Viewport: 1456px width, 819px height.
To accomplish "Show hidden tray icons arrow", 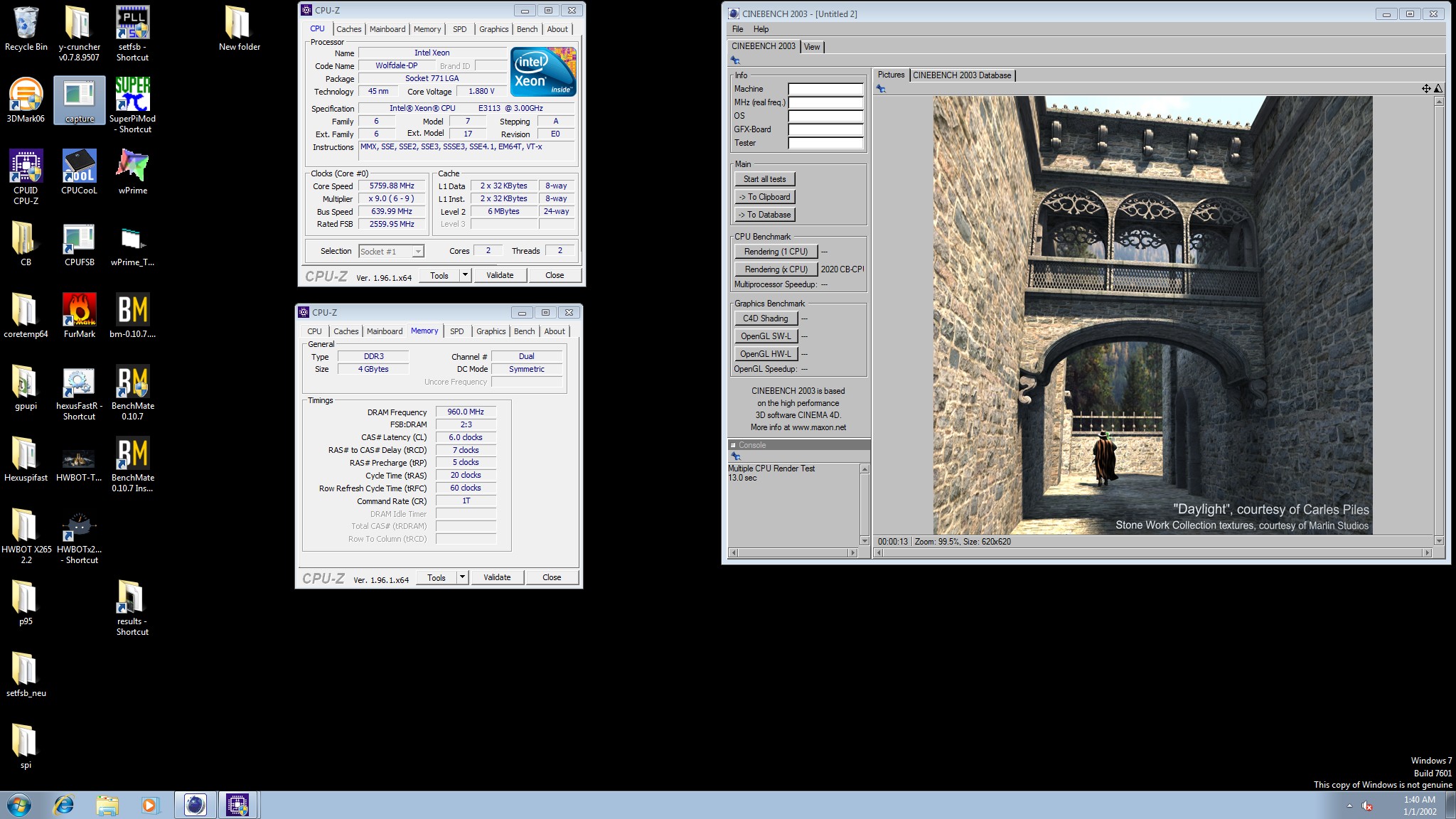I will (x=1349, y=805).
